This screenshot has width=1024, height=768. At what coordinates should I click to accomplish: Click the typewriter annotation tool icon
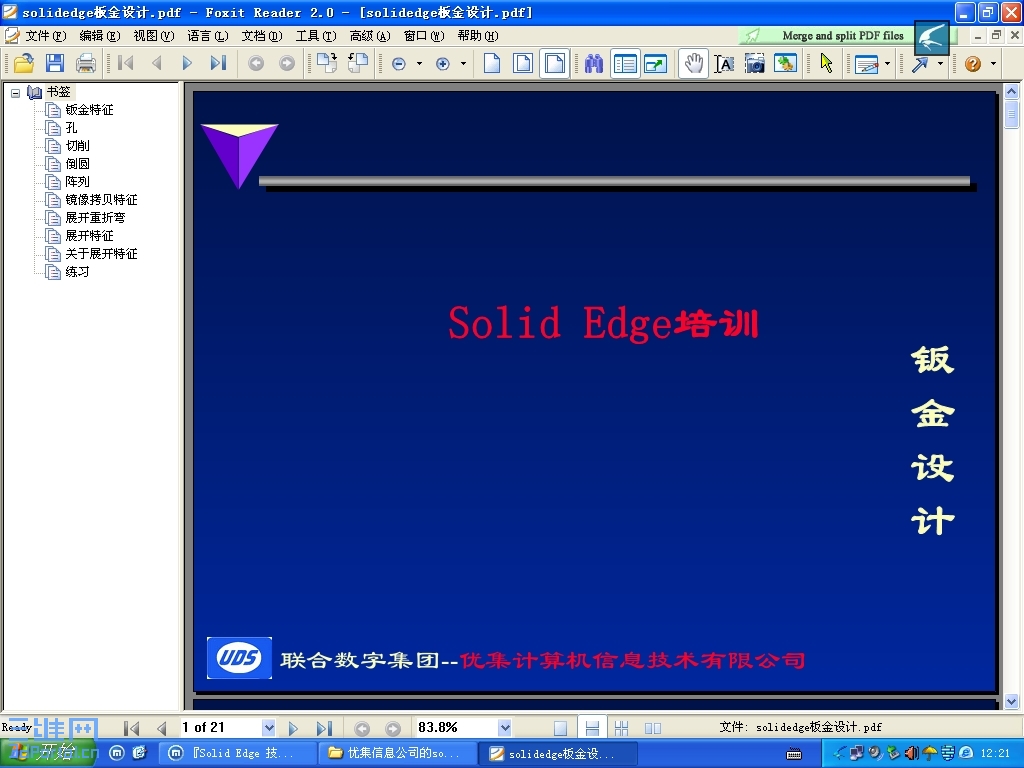[x=866, y=64]
